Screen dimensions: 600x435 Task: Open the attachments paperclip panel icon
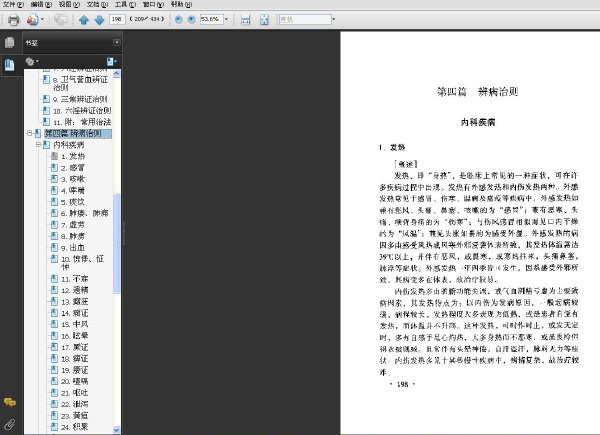pos(10,424)
